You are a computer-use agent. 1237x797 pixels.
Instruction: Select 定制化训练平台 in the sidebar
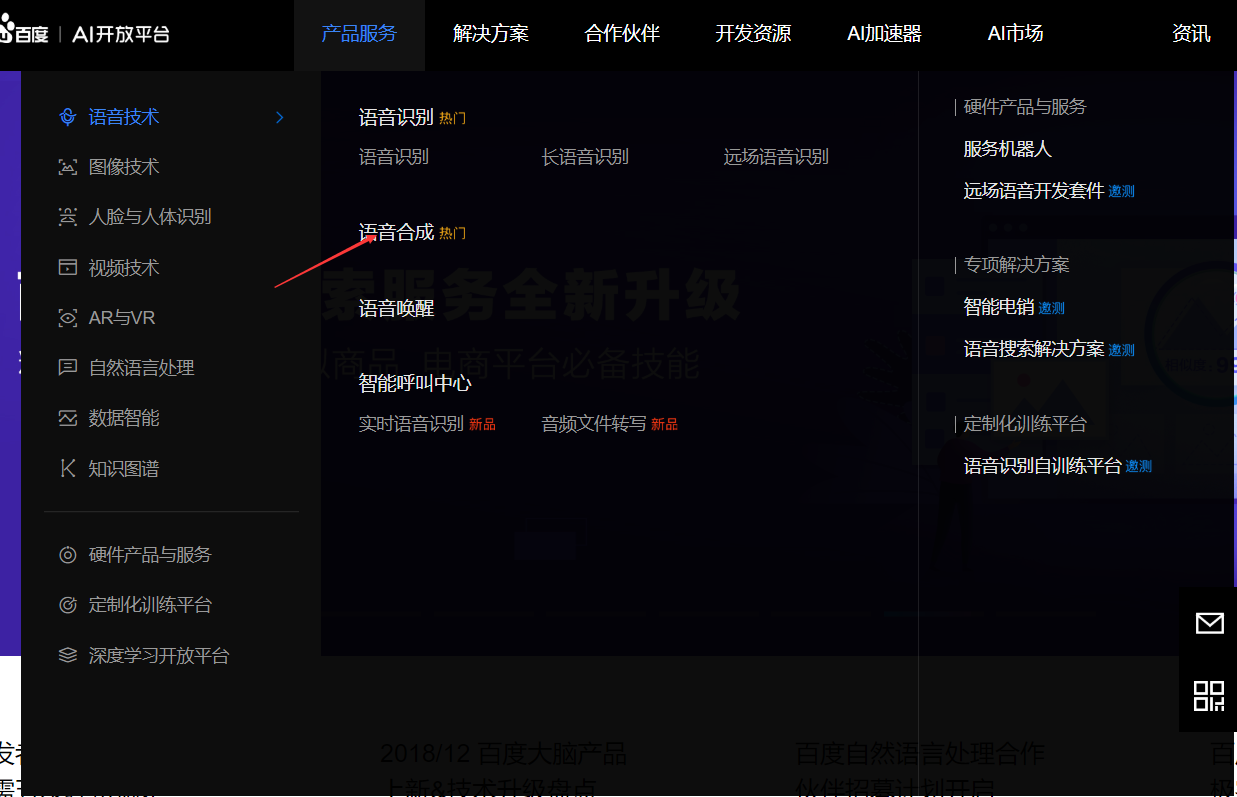[x=150, y=605]
